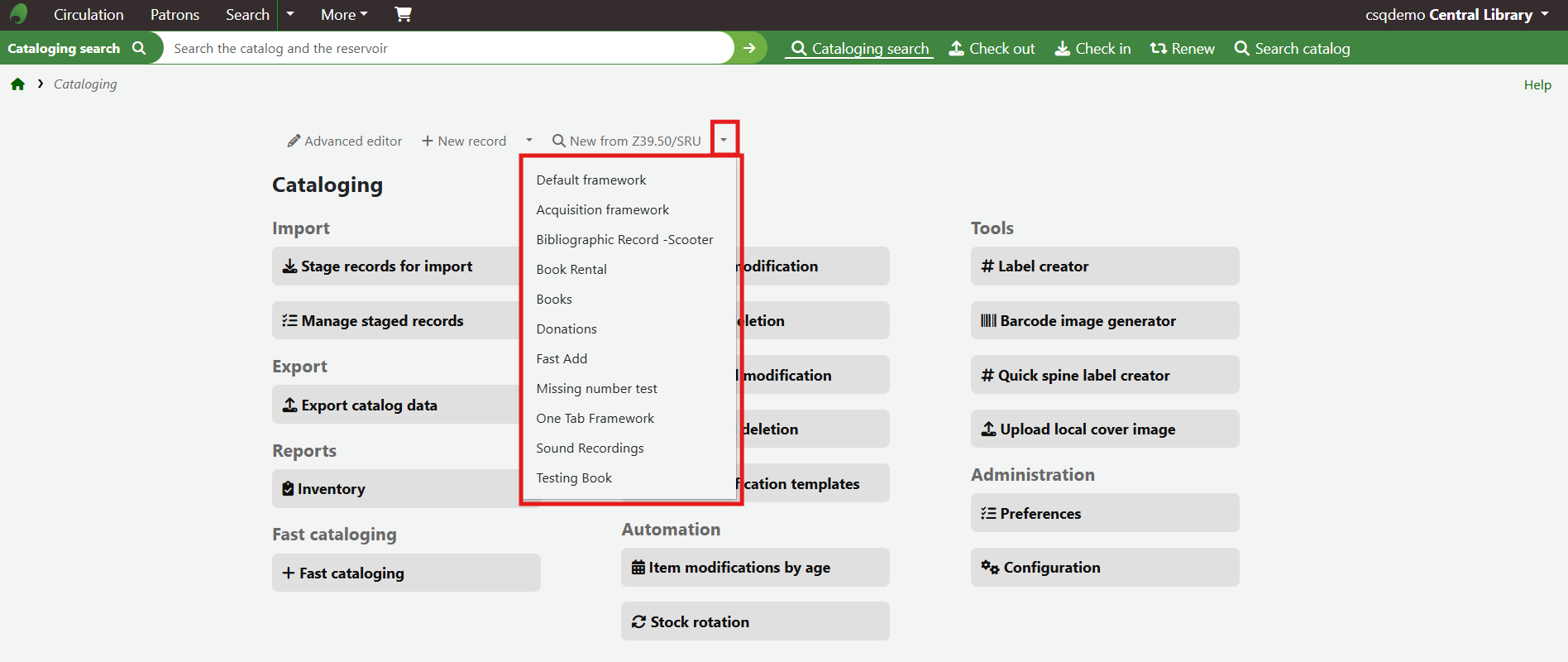Expand the New record dropdown caret

(529, 141)
